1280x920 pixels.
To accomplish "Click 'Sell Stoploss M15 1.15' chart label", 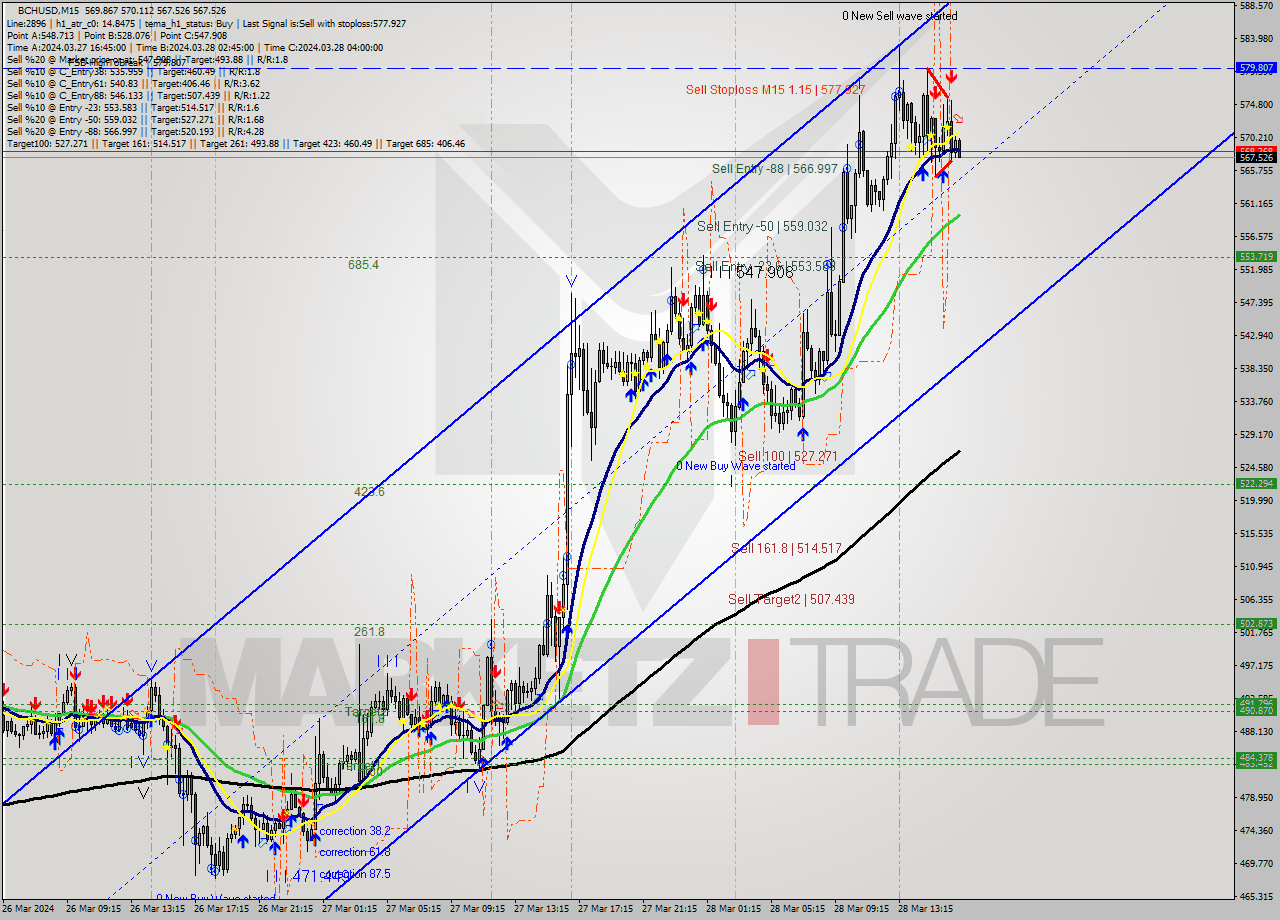I will point(775,90).
